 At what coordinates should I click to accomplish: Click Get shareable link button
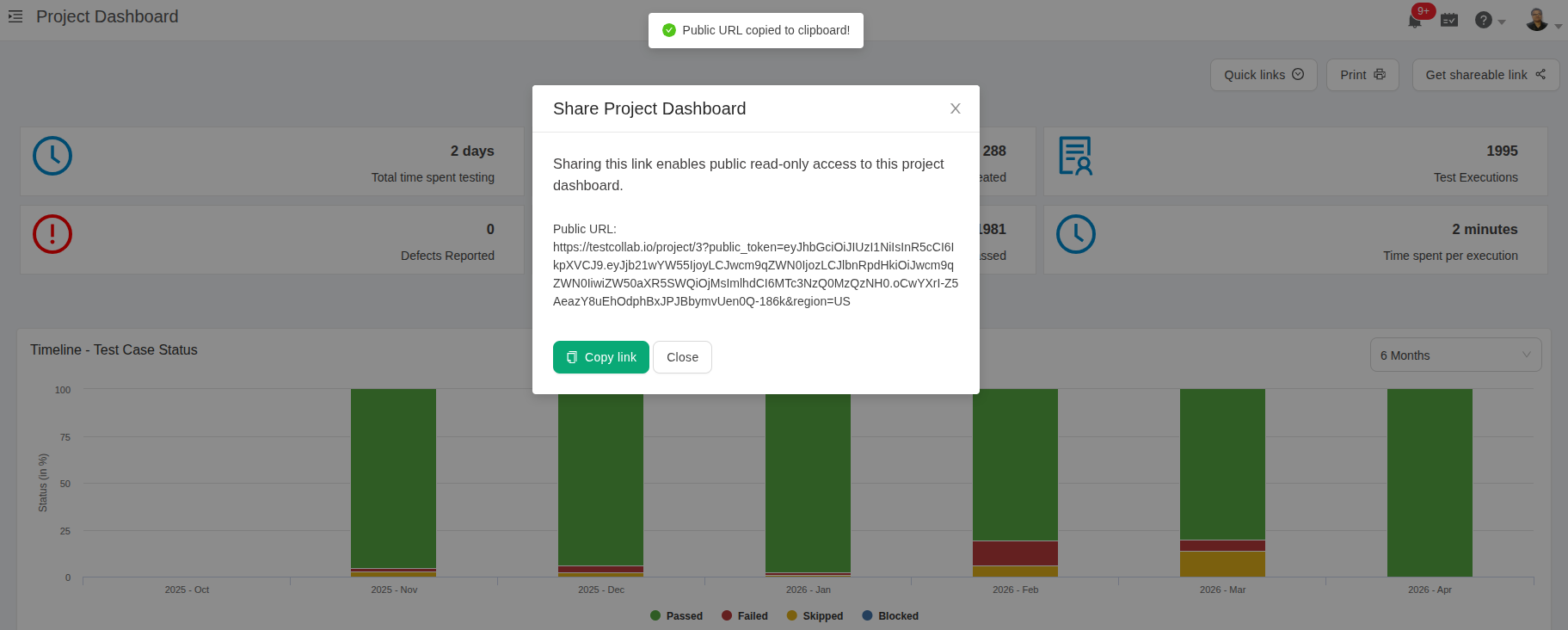[1485, 75]
